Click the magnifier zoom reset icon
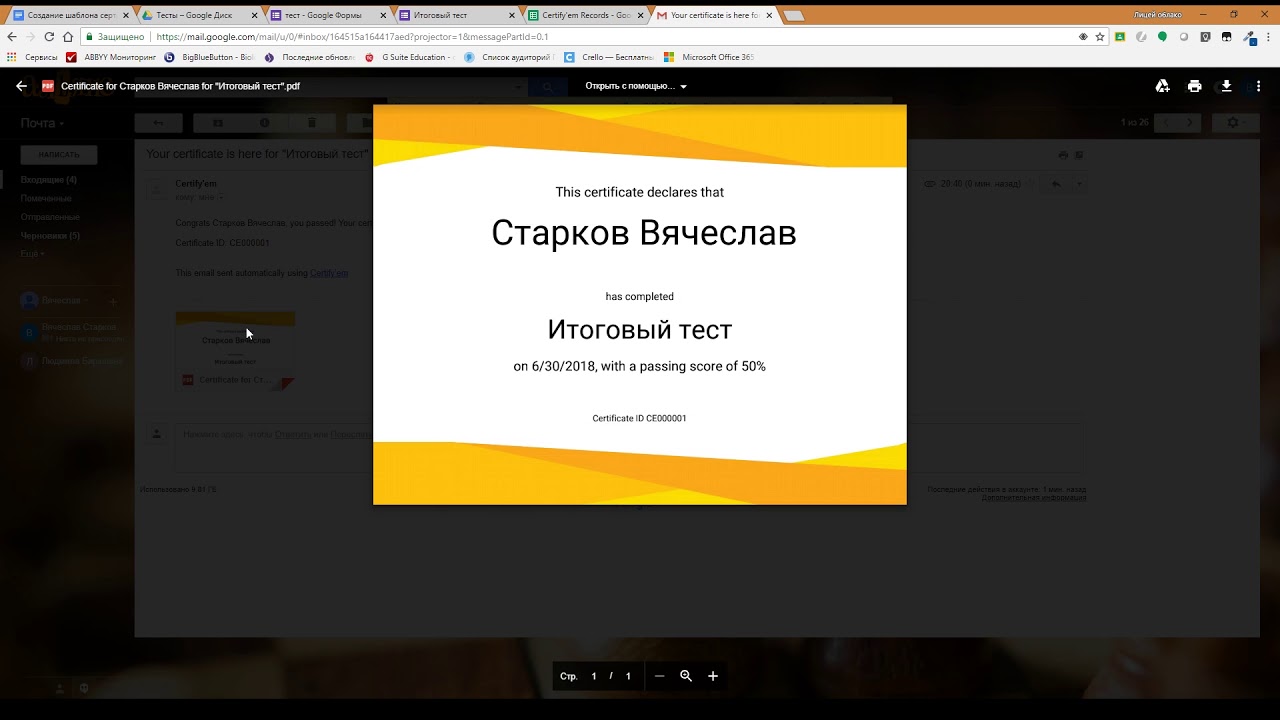Image resolution: width=1280 pixels, height=720 pixels. click(x=686, y=676)
